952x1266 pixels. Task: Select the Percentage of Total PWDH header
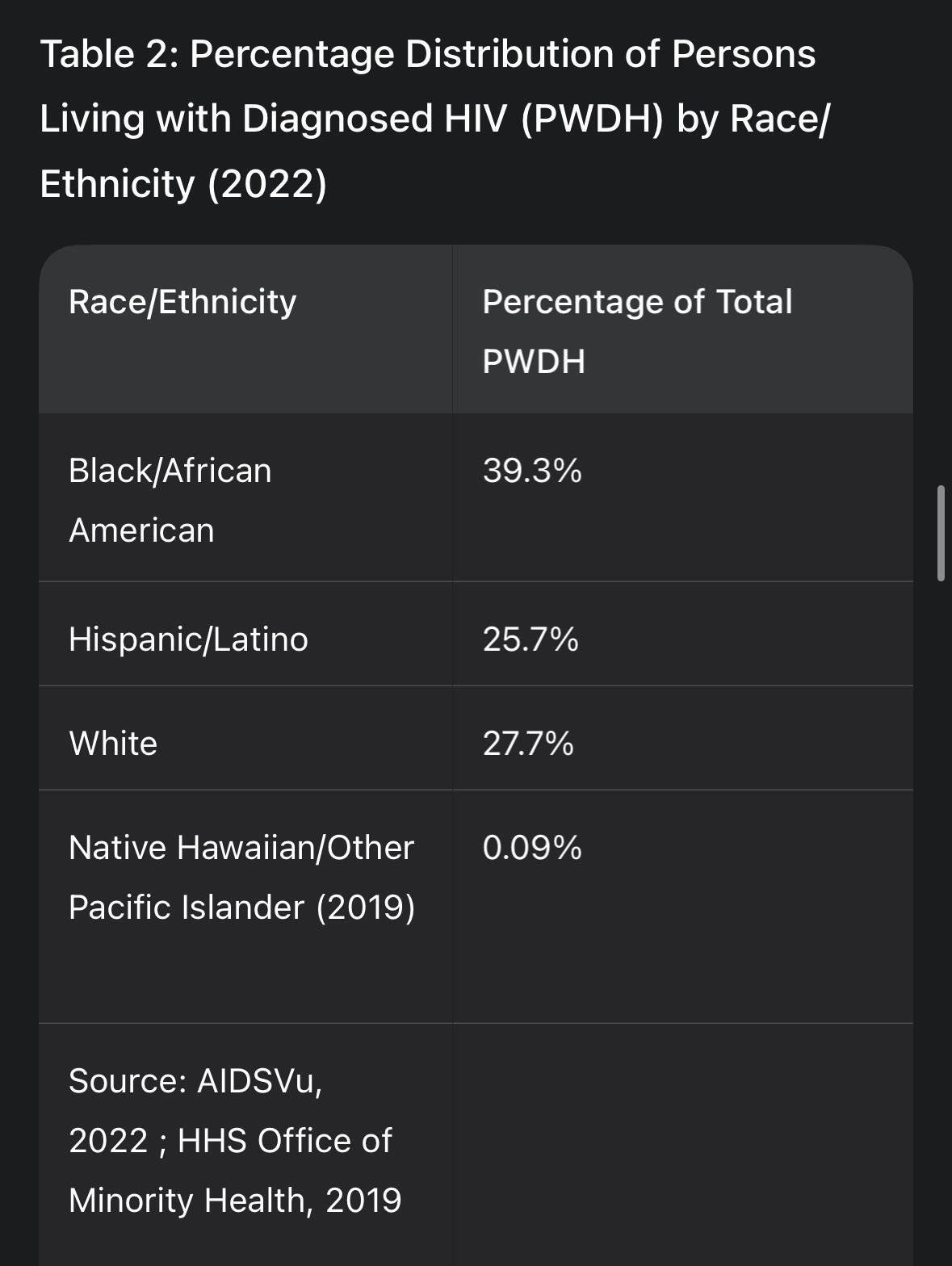[637, 331]
